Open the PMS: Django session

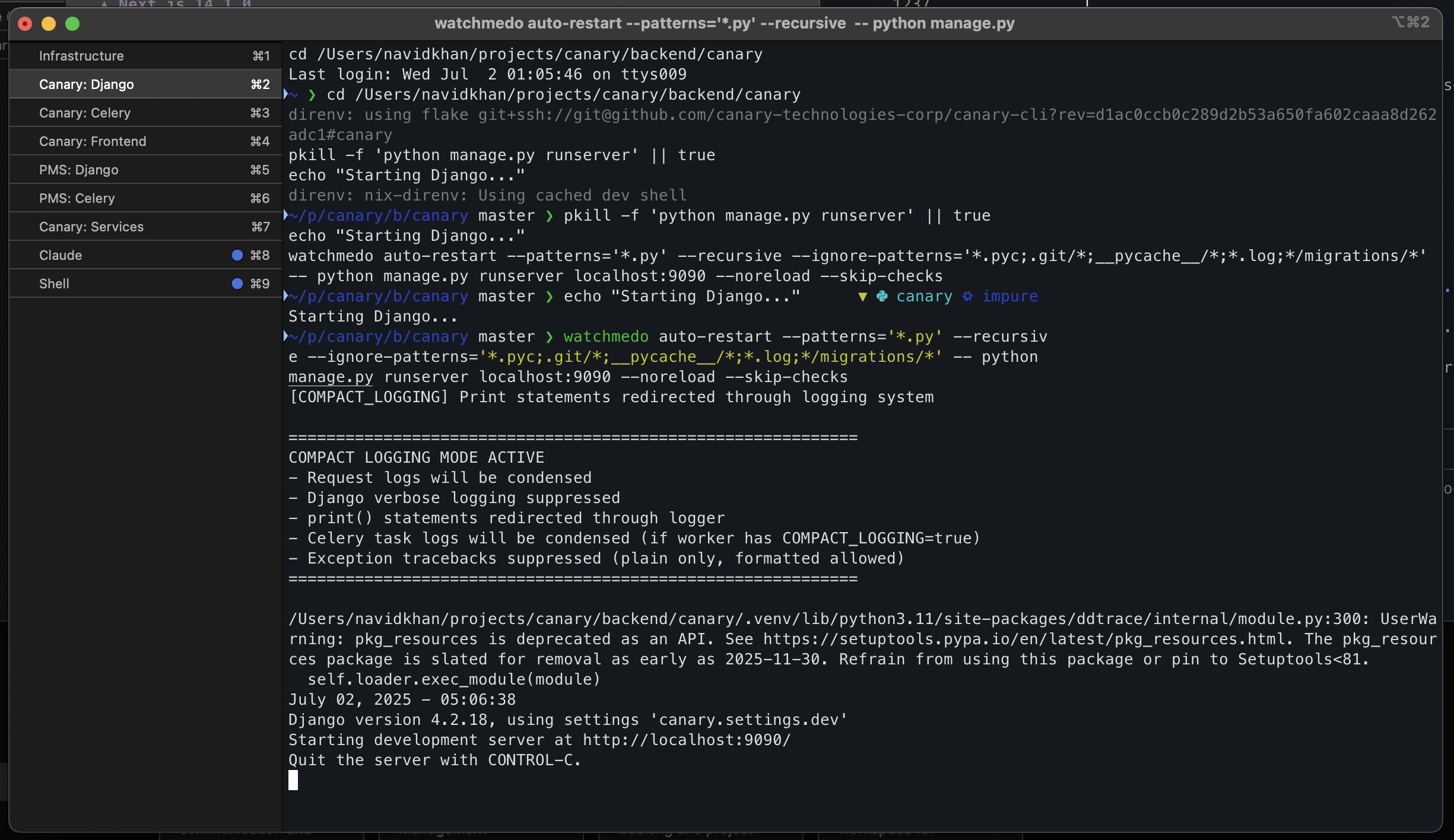[x=78, y=169]
